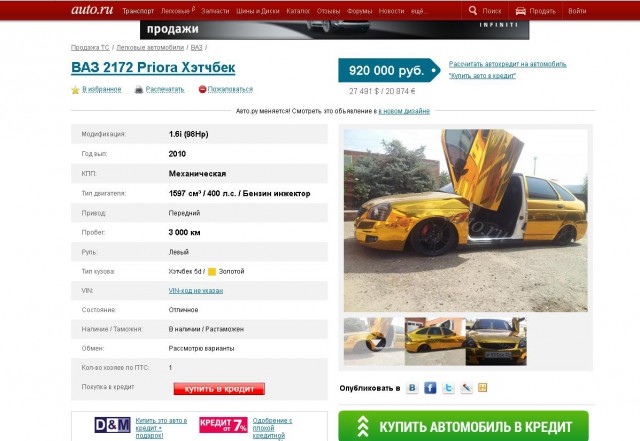Select the second thumbnail side view
This screenshot has height=441, width=640.
point(435,341)
